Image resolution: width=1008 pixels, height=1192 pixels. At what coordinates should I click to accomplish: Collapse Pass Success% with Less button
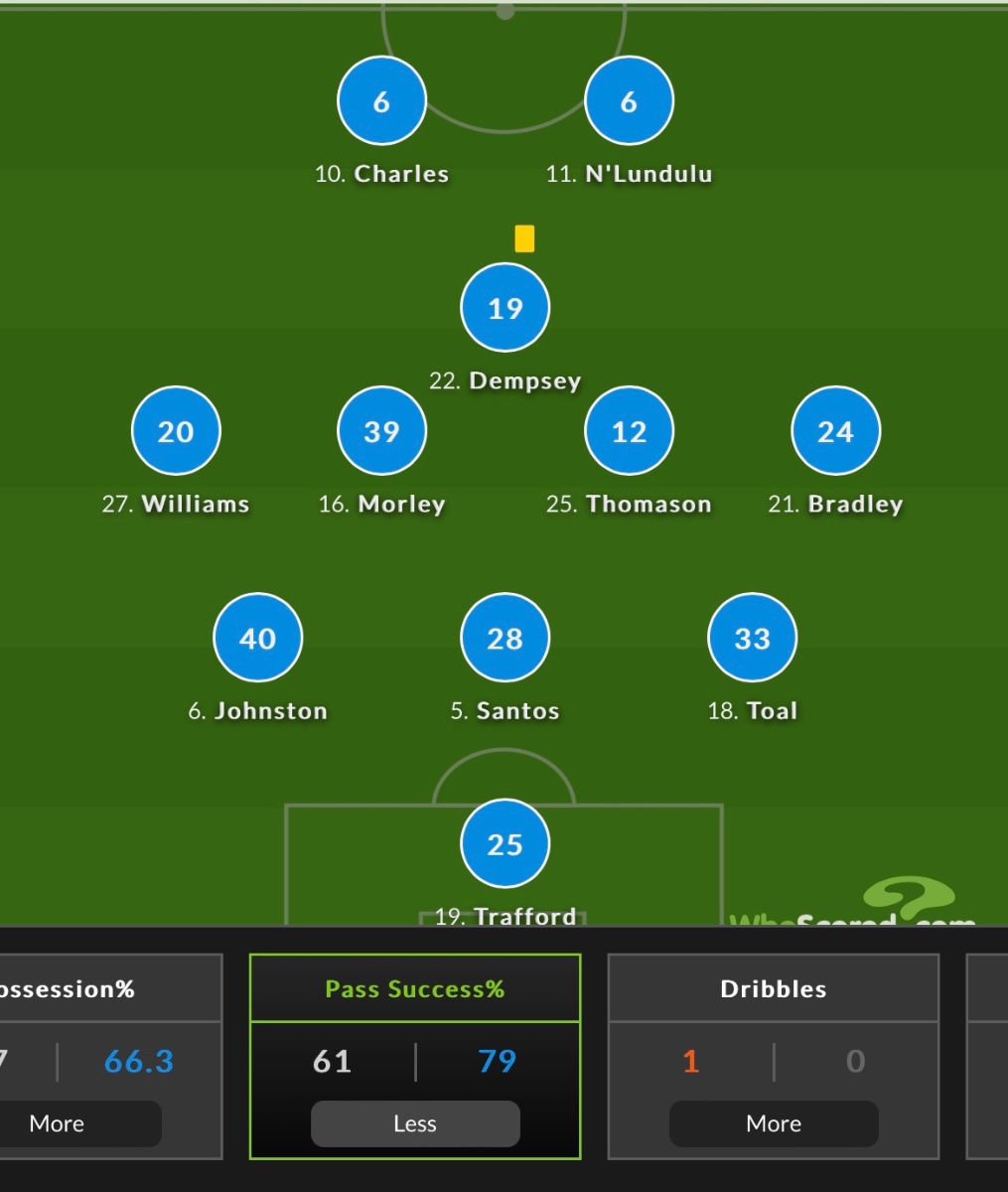tap(415, 1123)
